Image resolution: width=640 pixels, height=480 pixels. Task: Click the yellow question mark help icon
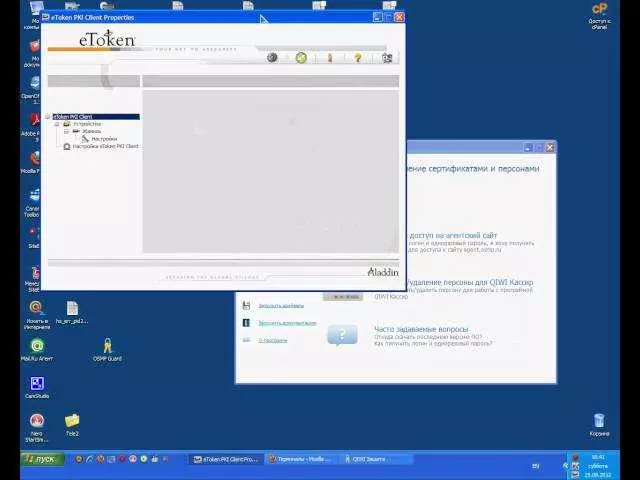(358, 58)
